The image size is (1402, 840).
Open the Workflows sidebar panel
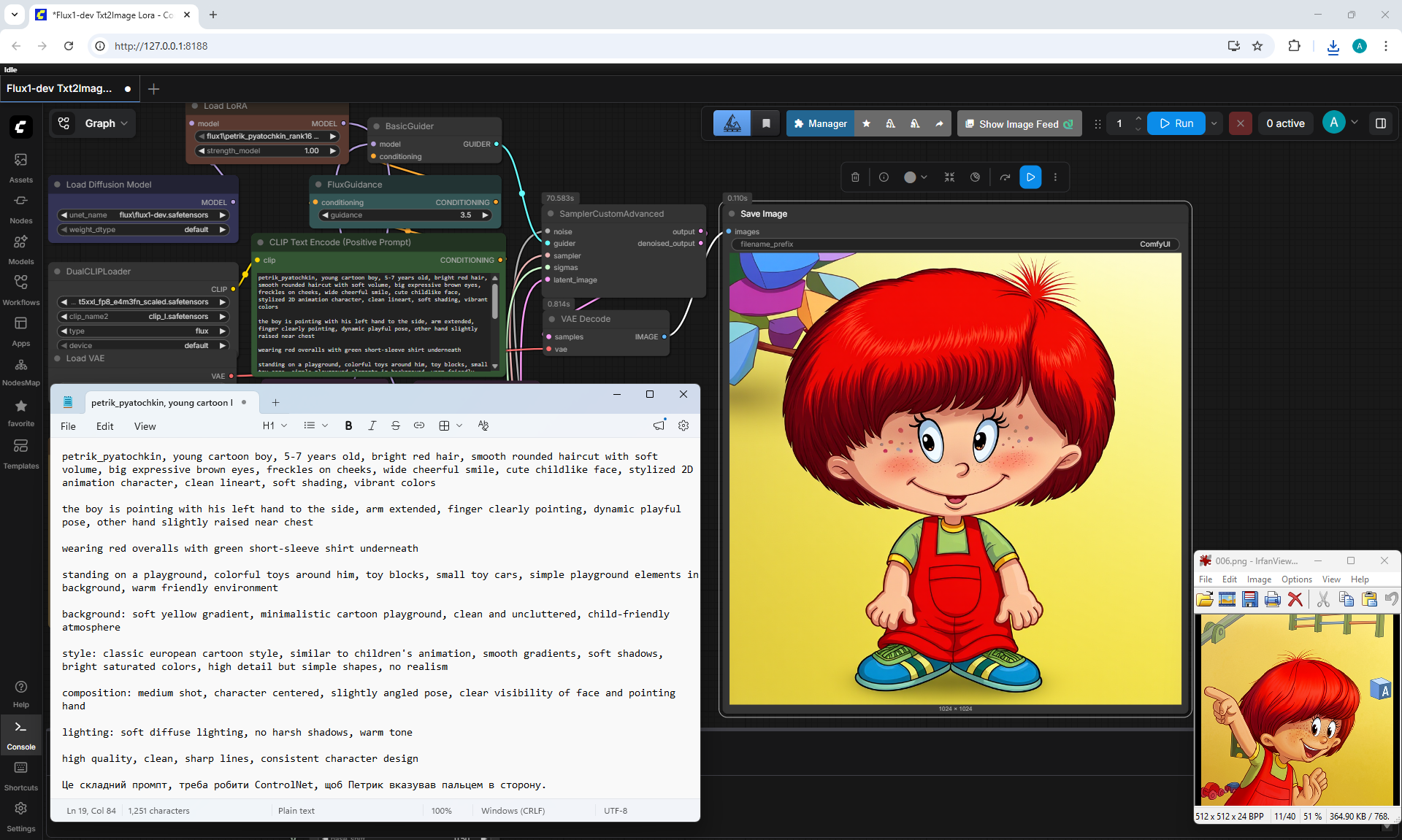20,290
